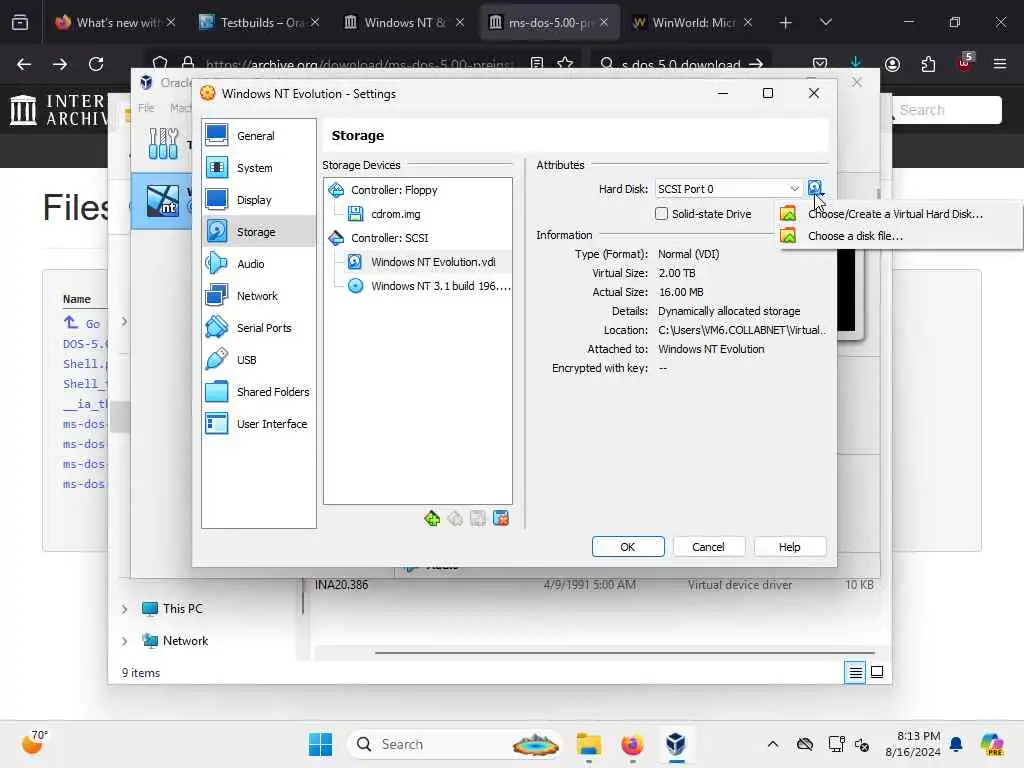Reload the current browser page
This screenshot has height=768, width=1024.
pyautogui.click(x=96, y=64)
